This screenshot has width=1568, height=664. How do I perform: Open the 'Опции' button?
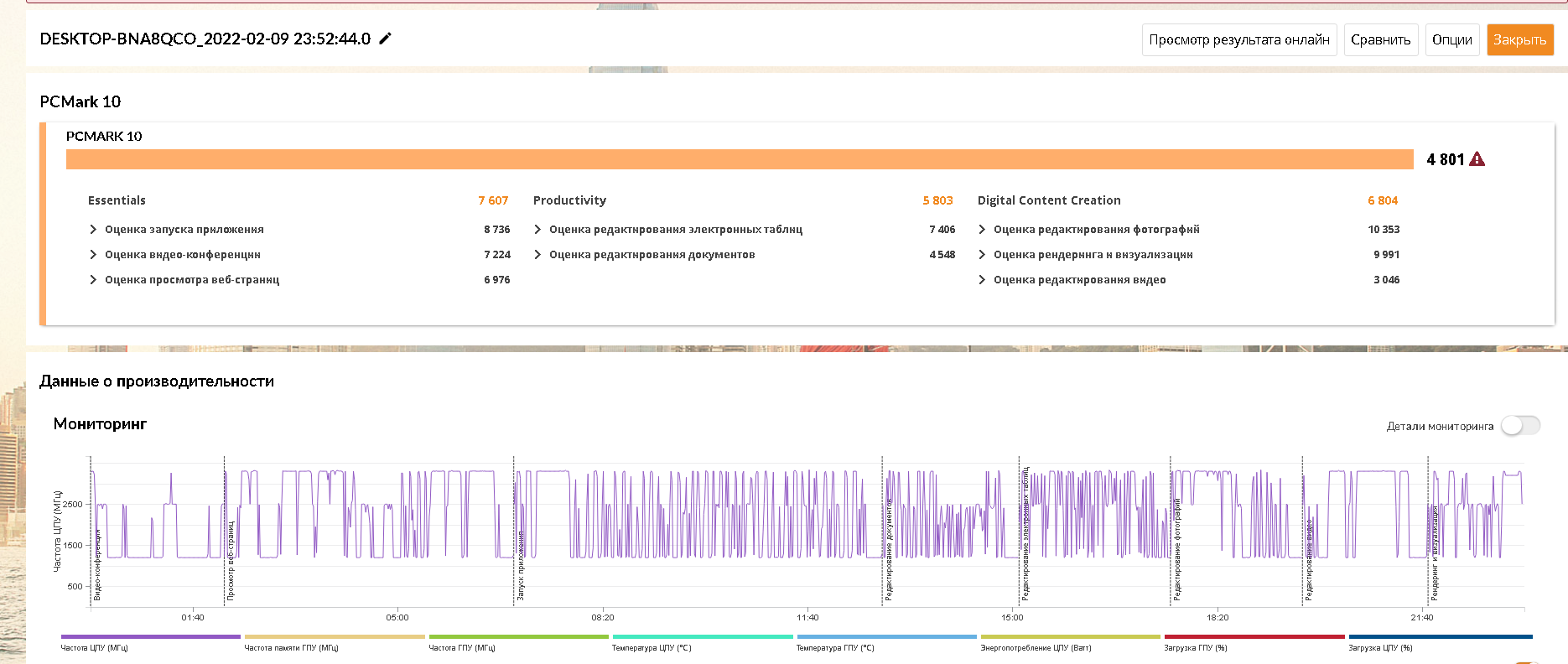tap(1452, 39)
